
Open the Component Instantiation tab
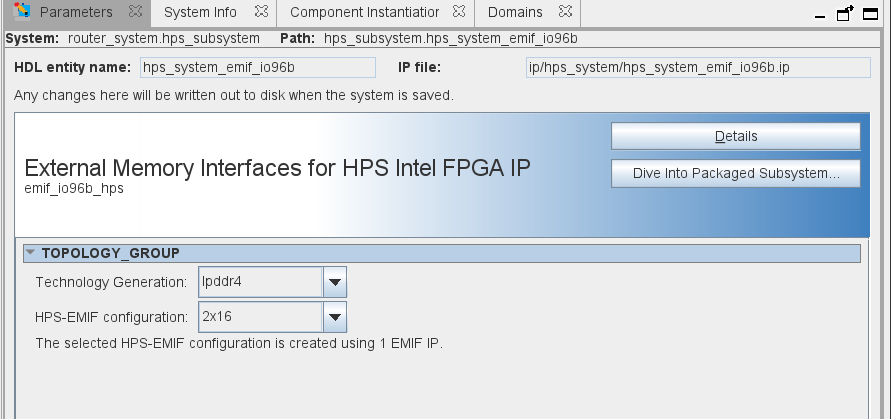pyautogui.click(x=364, y=13)
